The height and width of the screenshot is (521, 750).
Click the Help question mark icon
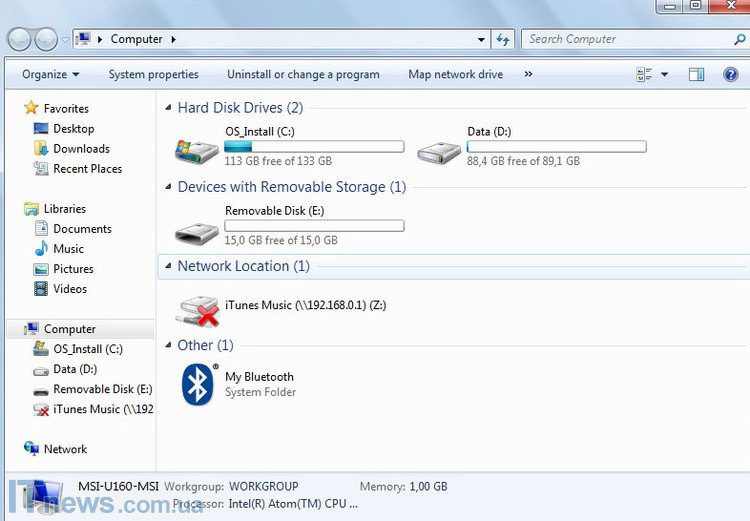pyautogui.click(x=730, y=74)
